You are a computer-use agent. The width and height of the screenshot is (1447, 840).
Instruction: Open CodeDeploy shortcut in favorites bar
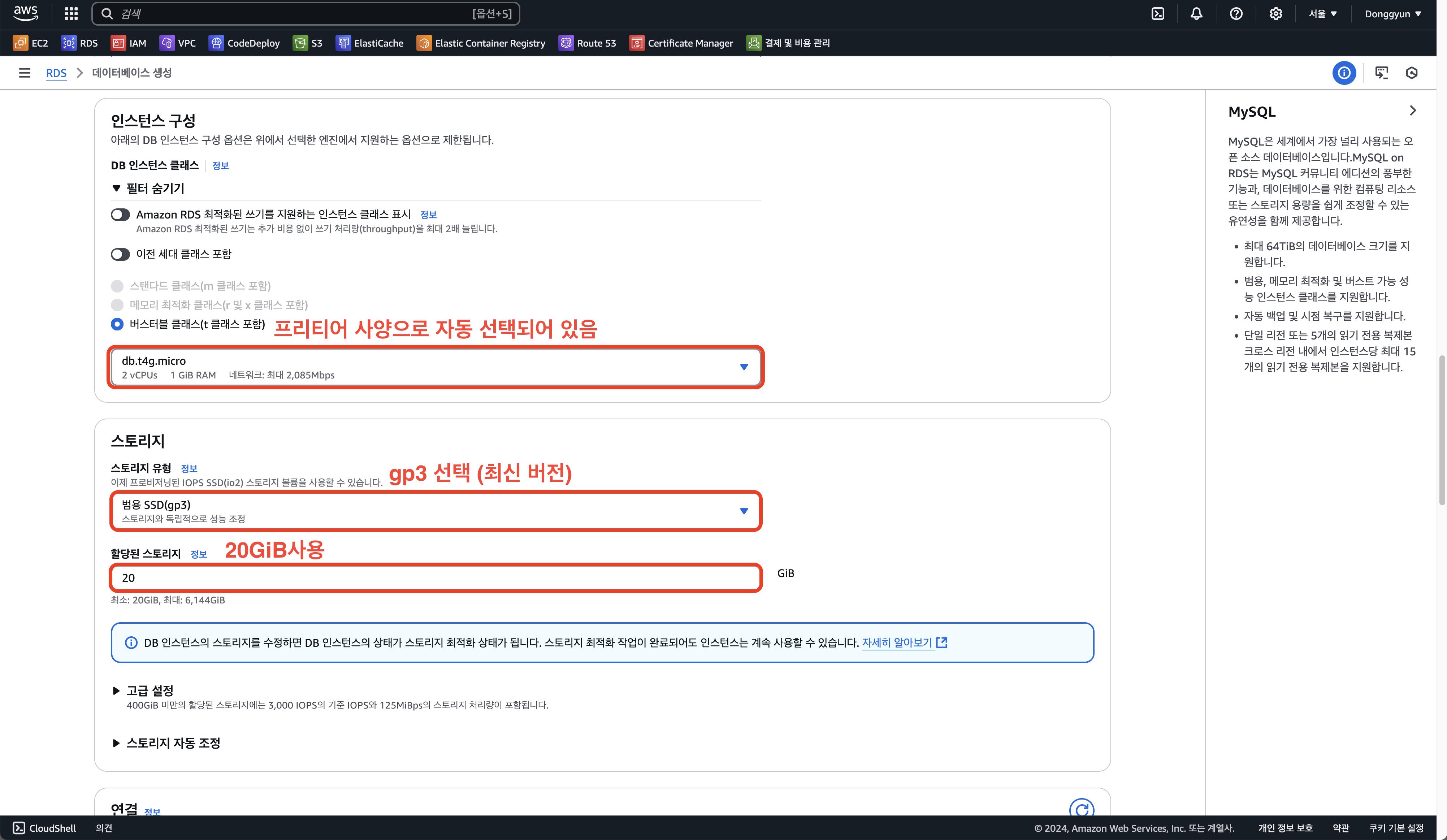pyautogui.click(x=244, y=43)
